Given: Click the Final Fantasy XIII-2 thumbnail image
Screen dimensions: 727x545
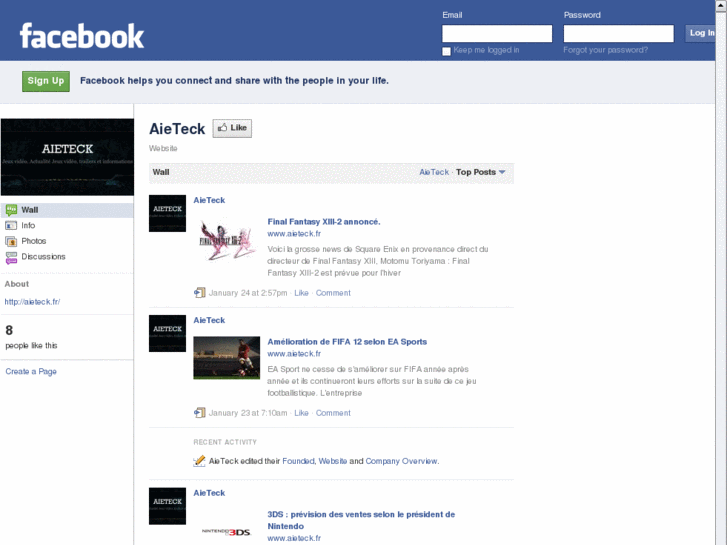Looking at the screenshot, I should coord(227,240).
